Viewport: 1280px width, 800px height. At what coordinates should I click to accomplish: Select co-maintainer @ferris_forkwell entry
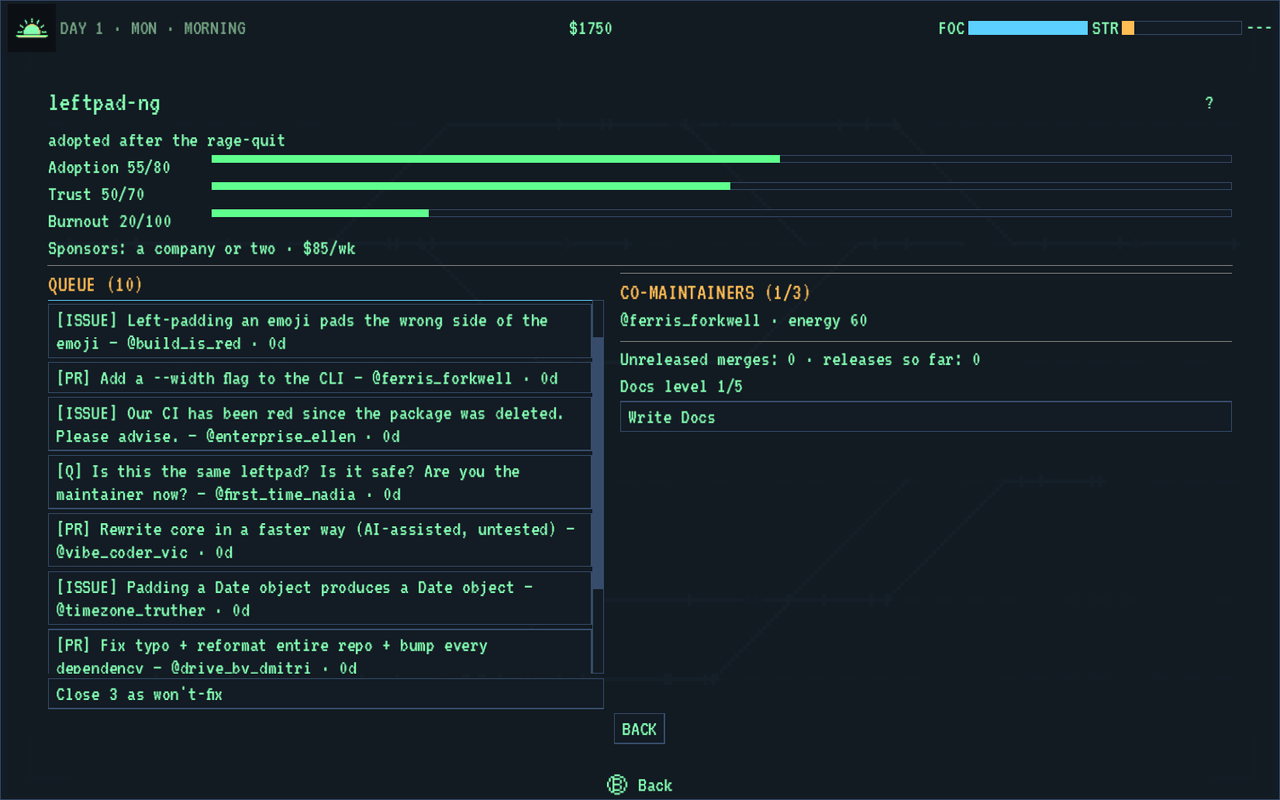744,321
